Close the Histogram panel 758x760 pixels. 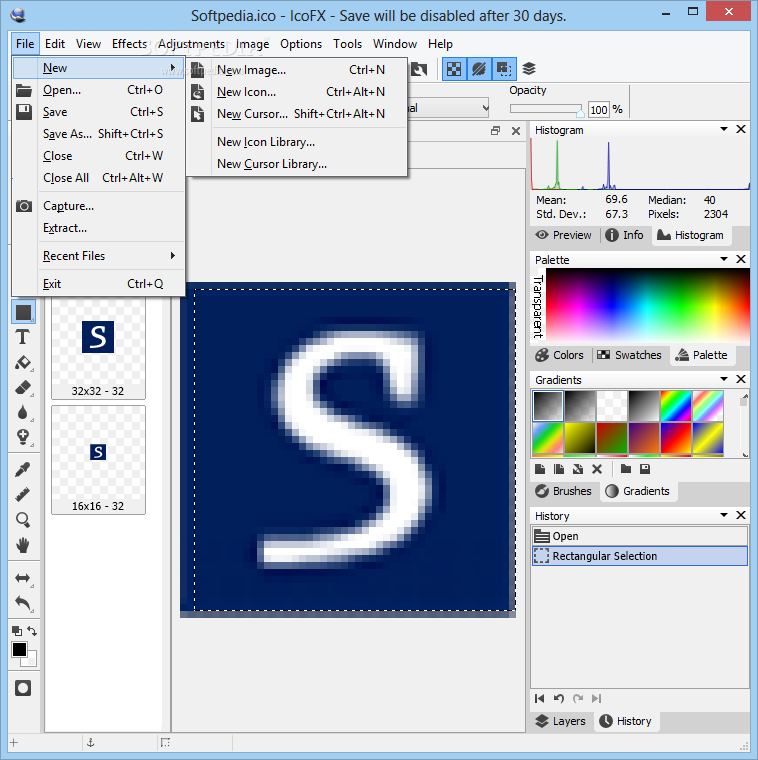pyautogui.click(x=741, y=129)
